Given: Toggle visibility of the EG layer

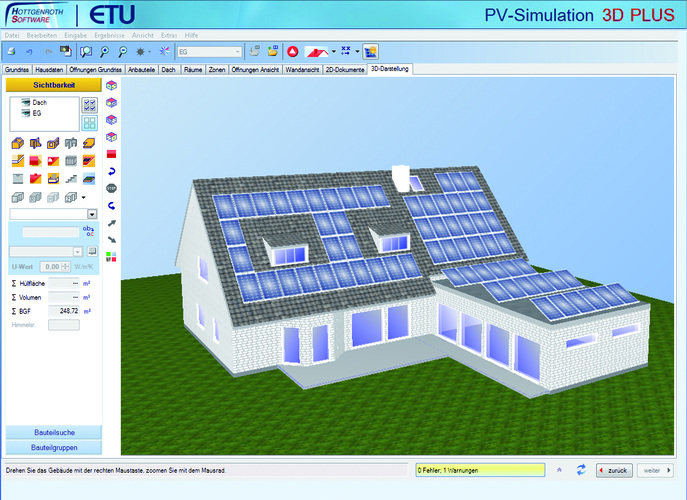Looking at the screenshot, I should (x=25, y=113).
